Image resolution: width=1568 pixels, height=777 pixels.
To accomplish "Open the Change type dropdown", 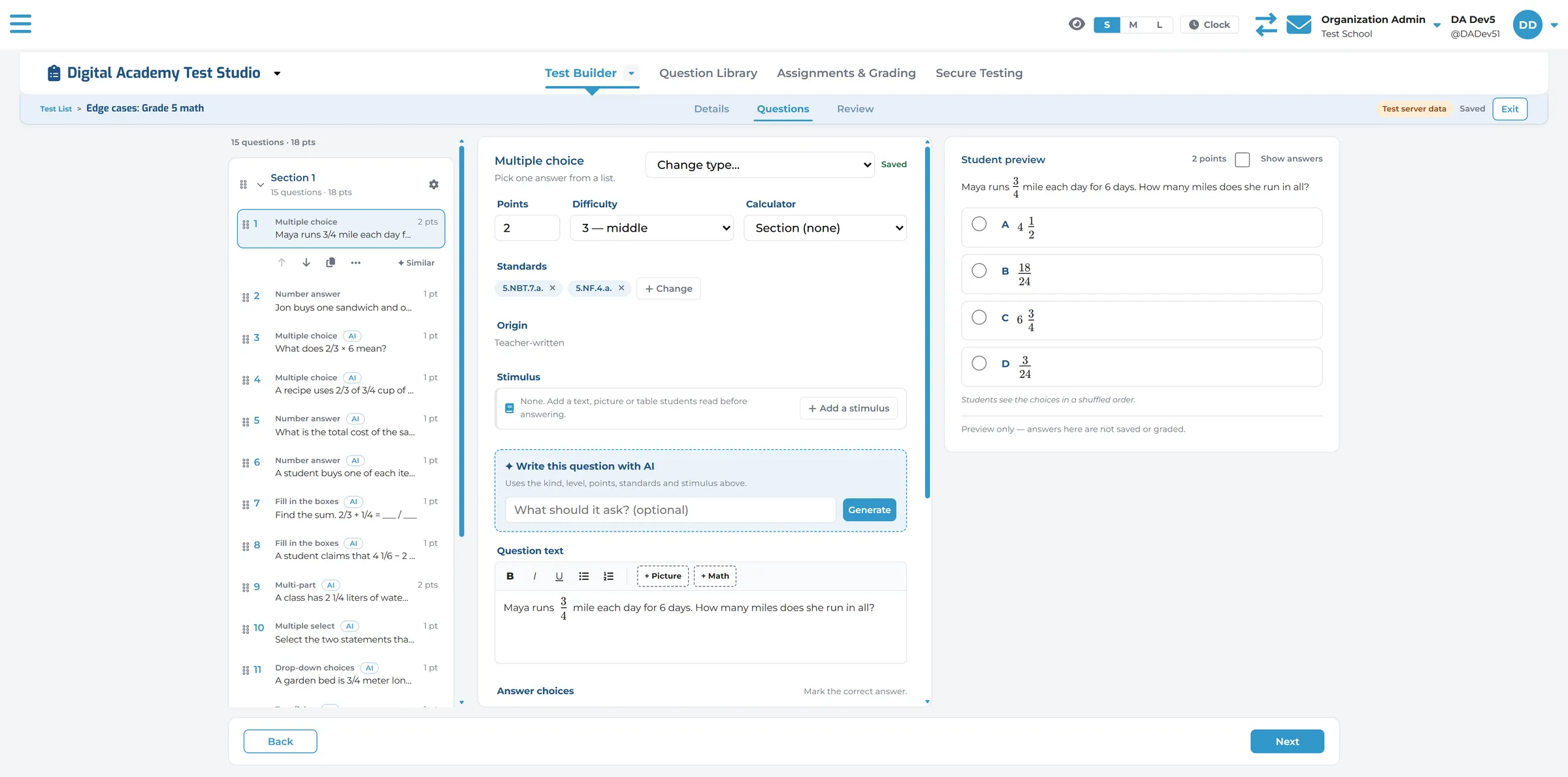I will [760, 165].
